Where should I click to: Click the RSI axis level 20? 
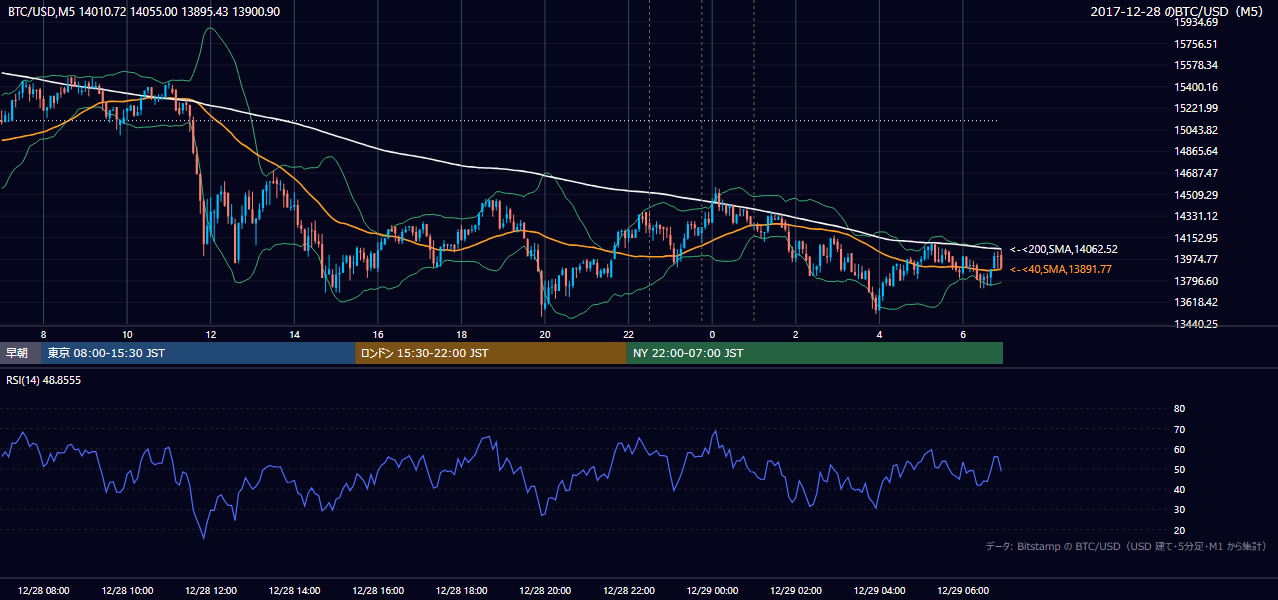1179,530
